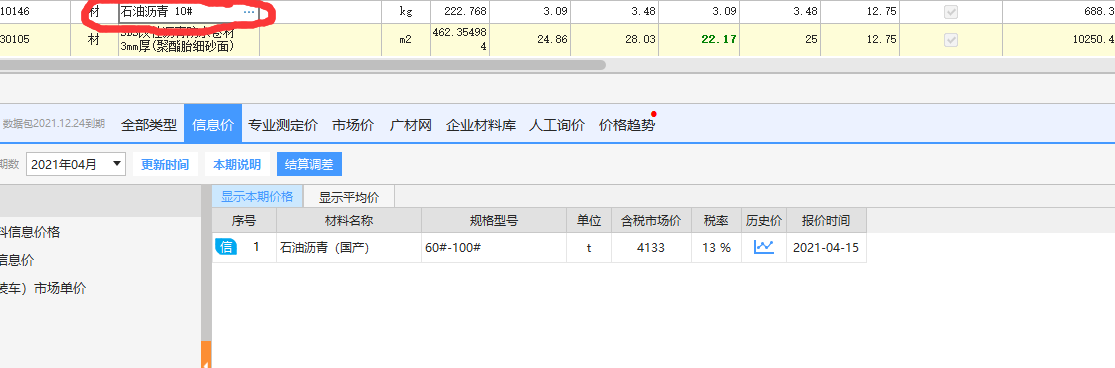Screen dimensions: 1115x368
Task: Click the blue 信 badge icon
Action: coord(226,247)
